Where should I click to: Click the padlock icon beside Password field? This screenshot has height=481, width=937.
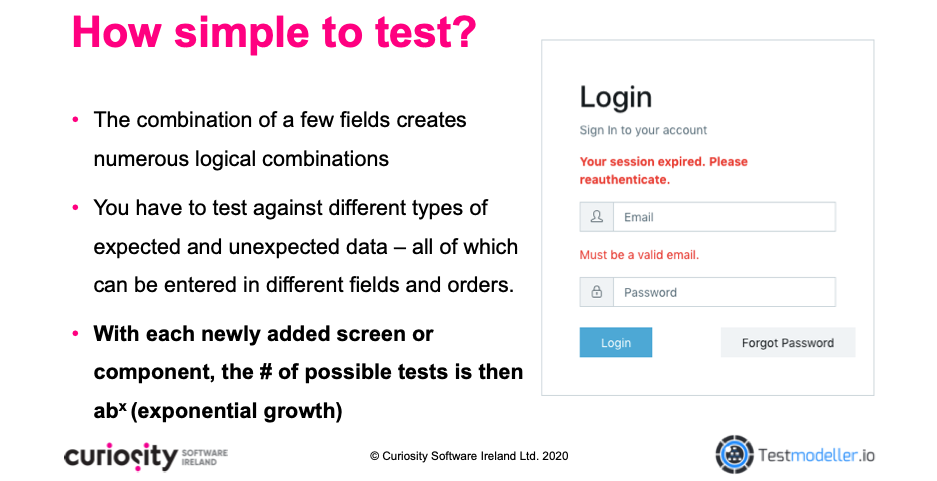click(x=596, y=292)
